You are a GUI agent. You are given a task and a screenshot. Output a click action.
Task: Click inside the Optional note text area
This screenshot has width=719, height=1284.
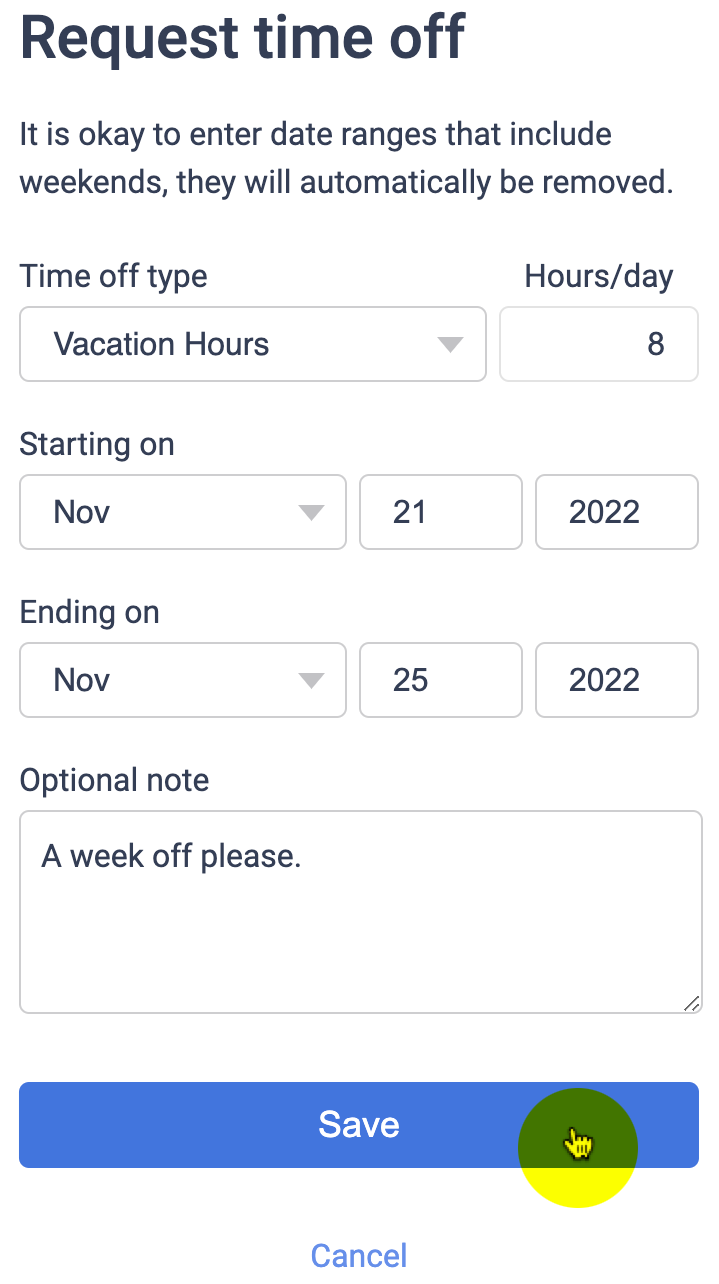coord(358,910)
